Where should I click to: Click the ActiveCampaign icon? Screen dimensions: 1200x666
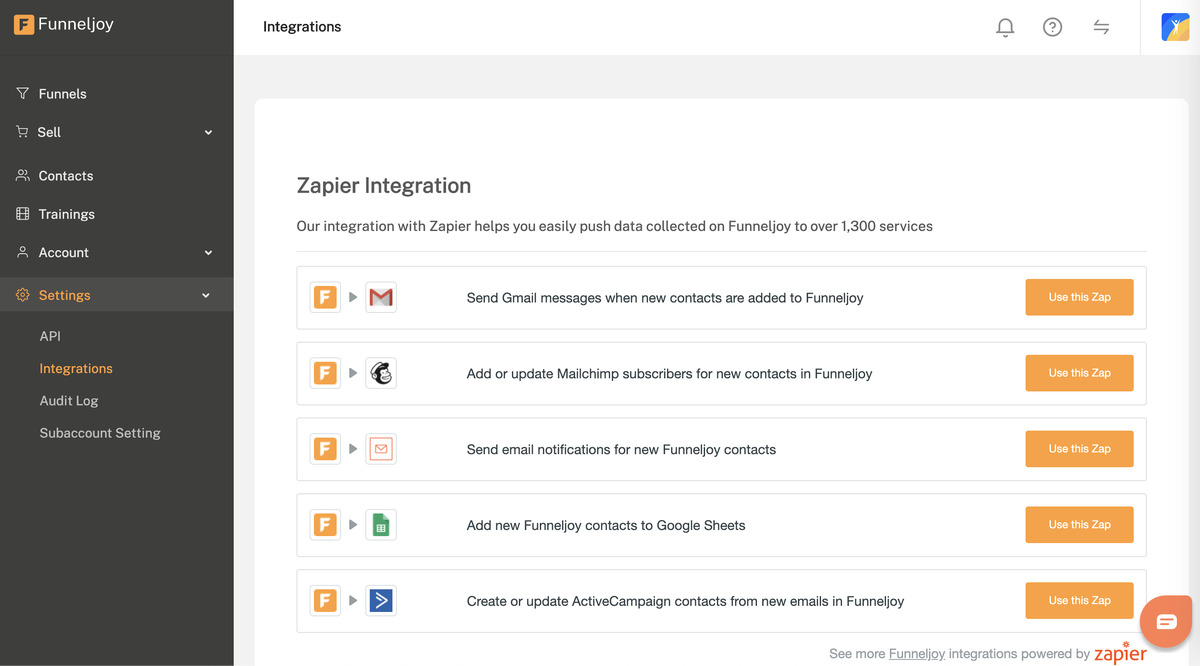coord(381,601)
